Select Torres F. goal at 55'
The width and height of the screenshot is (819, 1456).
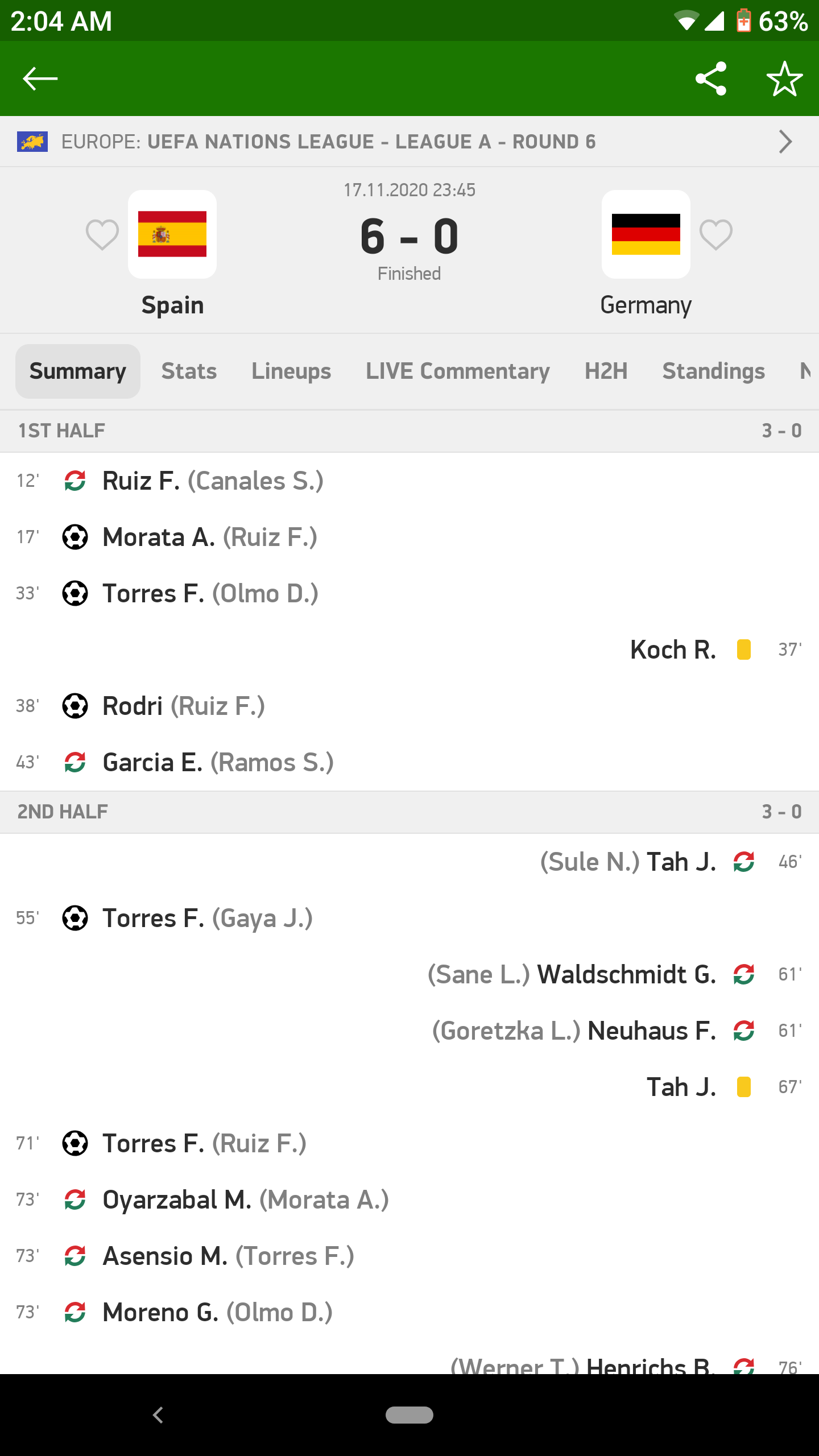(208, 918)
